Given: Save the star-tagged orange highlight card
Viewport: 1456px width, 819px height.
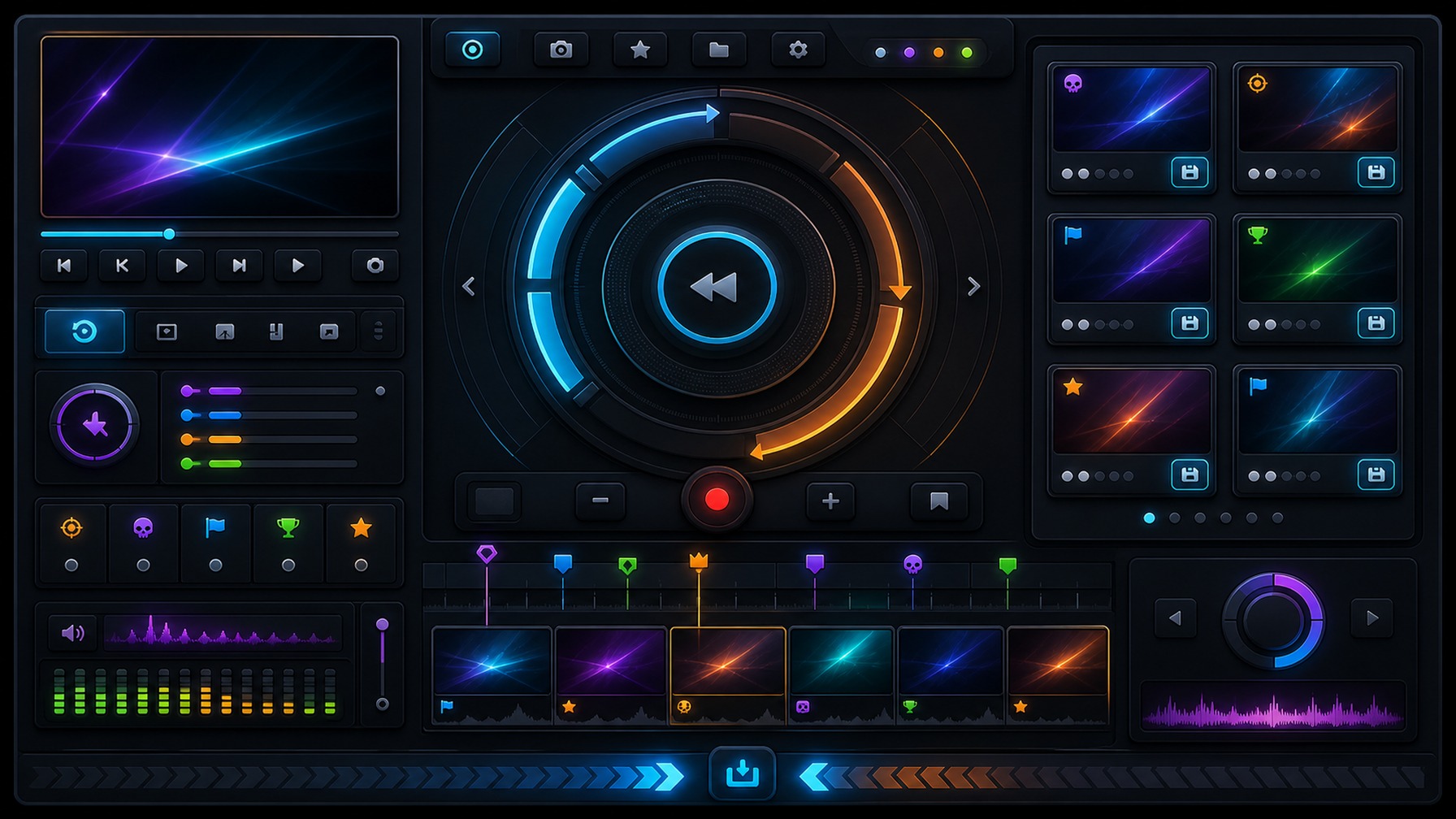Looking at the screenshot, I should tap(1189, 474).
